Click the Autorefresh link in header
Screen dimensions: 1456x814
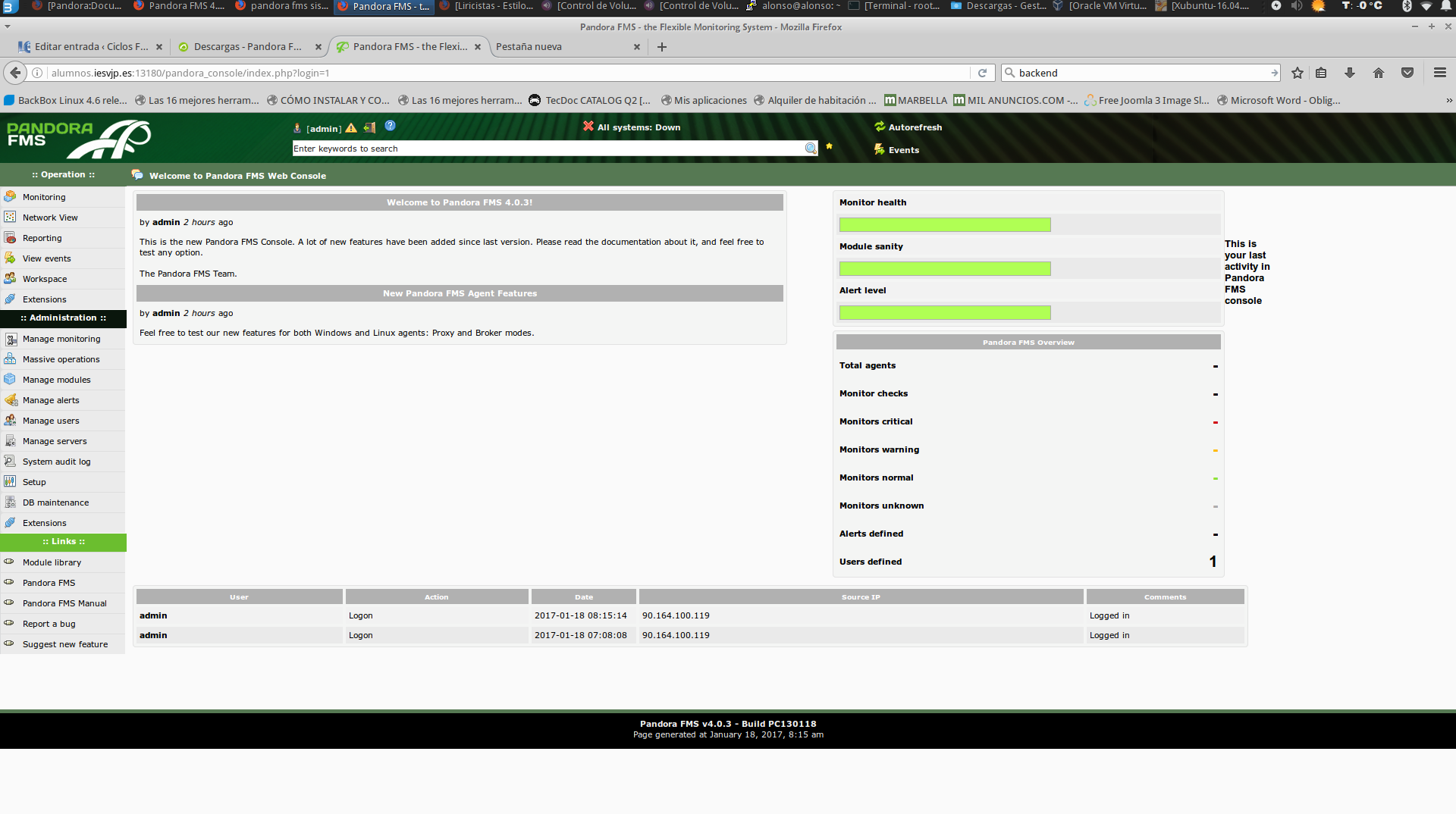(915, 127)
